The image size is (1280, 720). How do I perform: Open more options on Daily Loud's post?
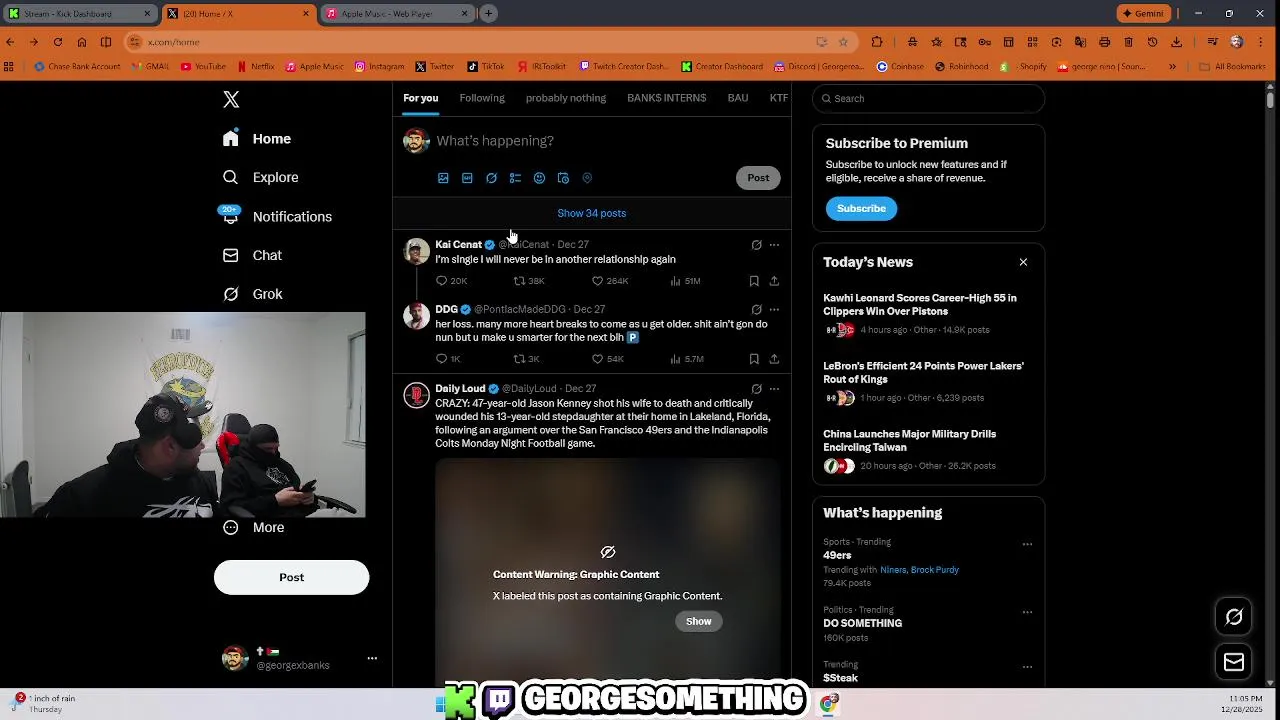(x=774, y=389)
